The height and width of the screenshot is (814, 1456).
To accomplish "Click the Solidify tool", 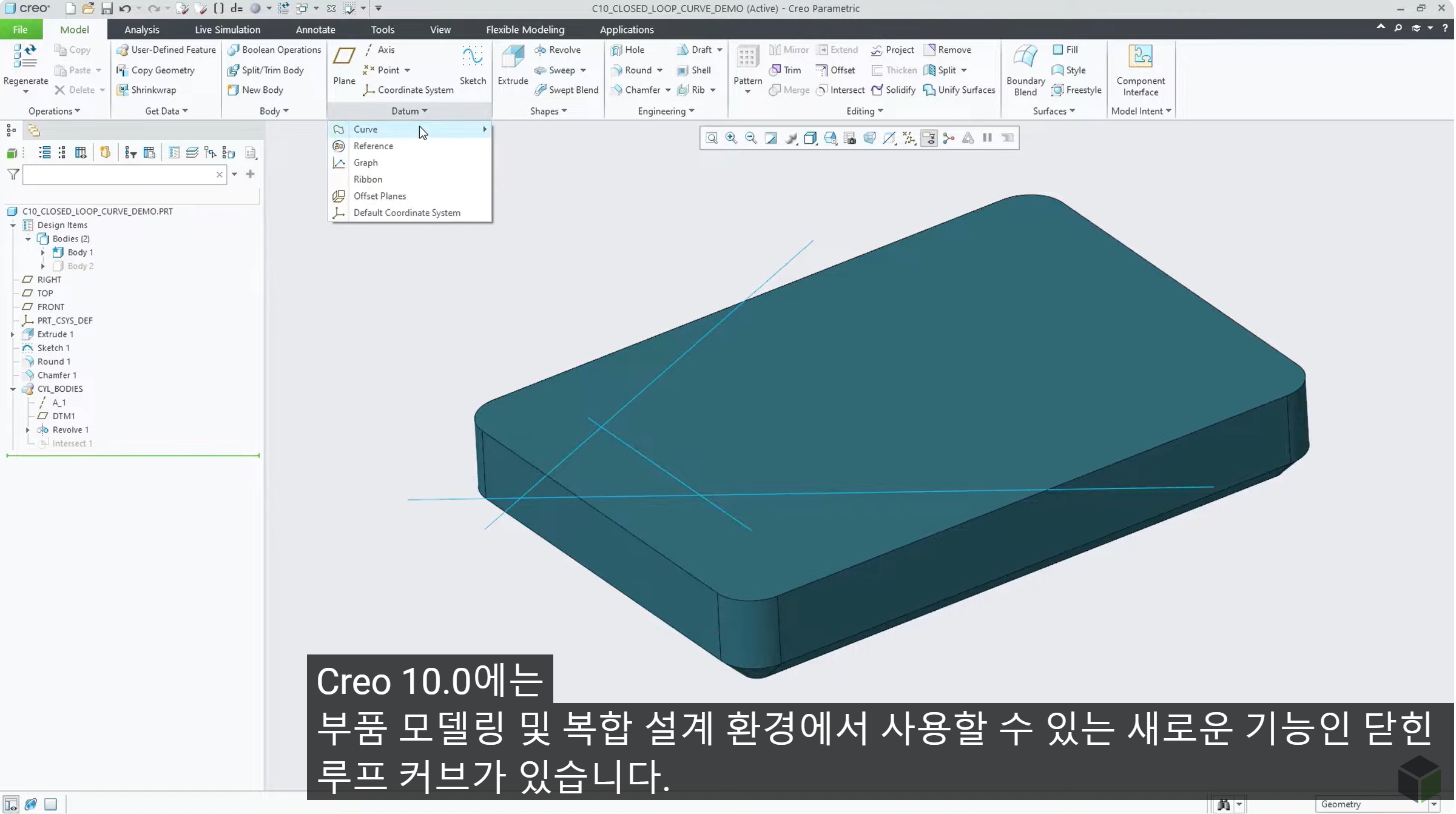I will click(894, 90).
